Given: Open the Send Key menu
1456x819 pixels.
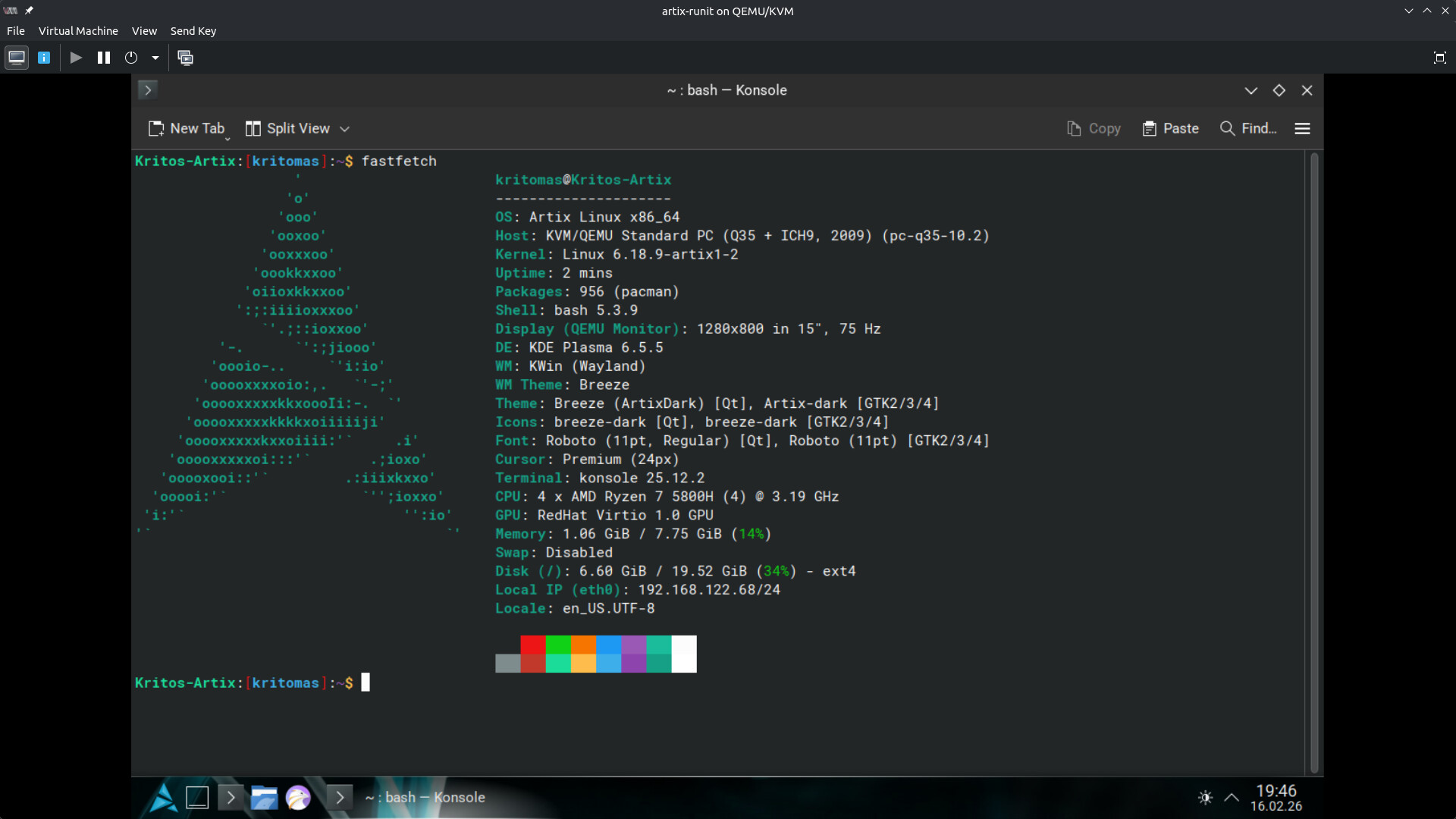Looking at the screenshot, I should click(x=193, y=31).
